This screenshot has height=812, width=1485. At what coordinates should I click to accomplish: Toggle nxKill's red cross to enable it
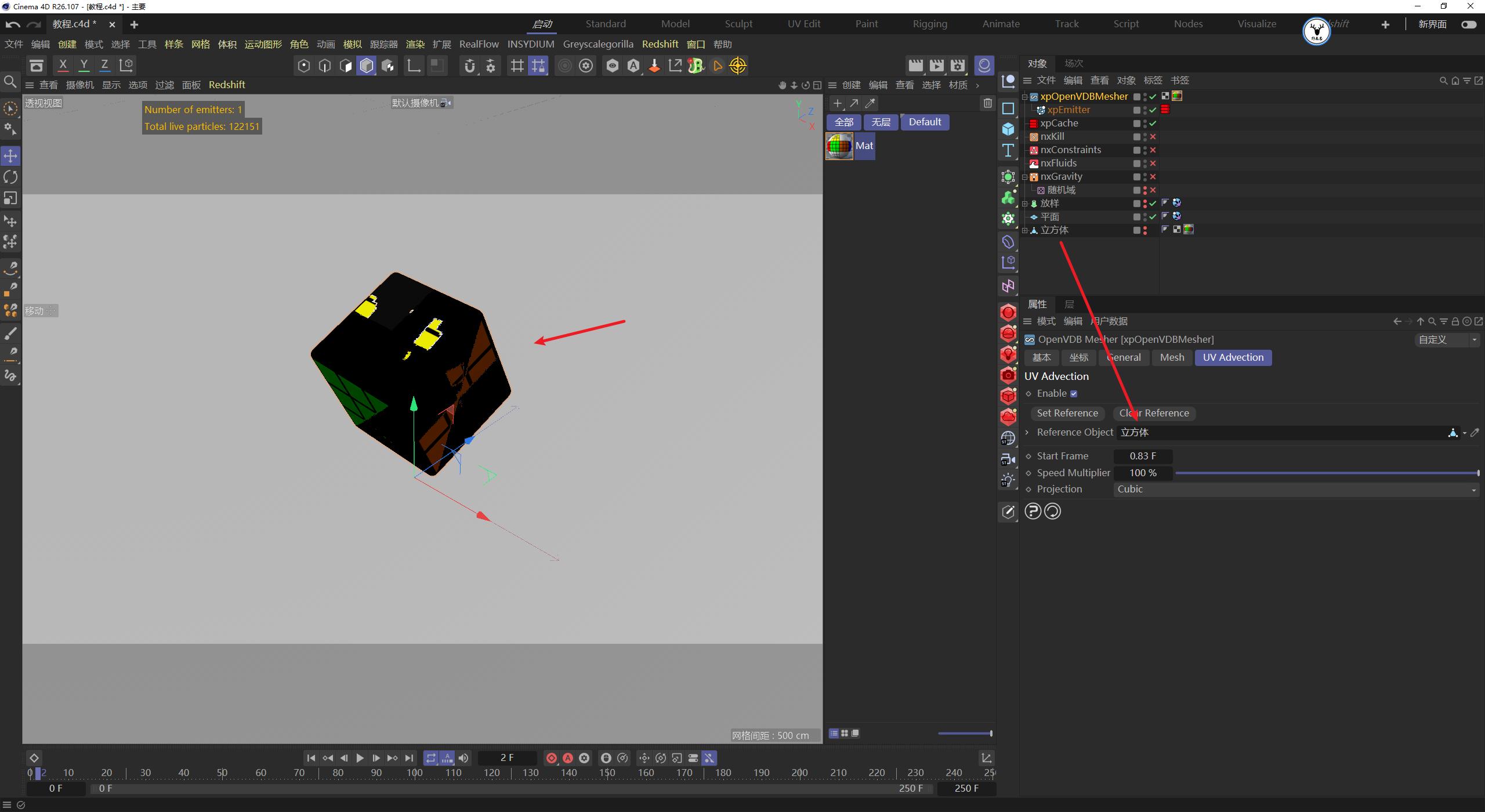point(1153,137)
